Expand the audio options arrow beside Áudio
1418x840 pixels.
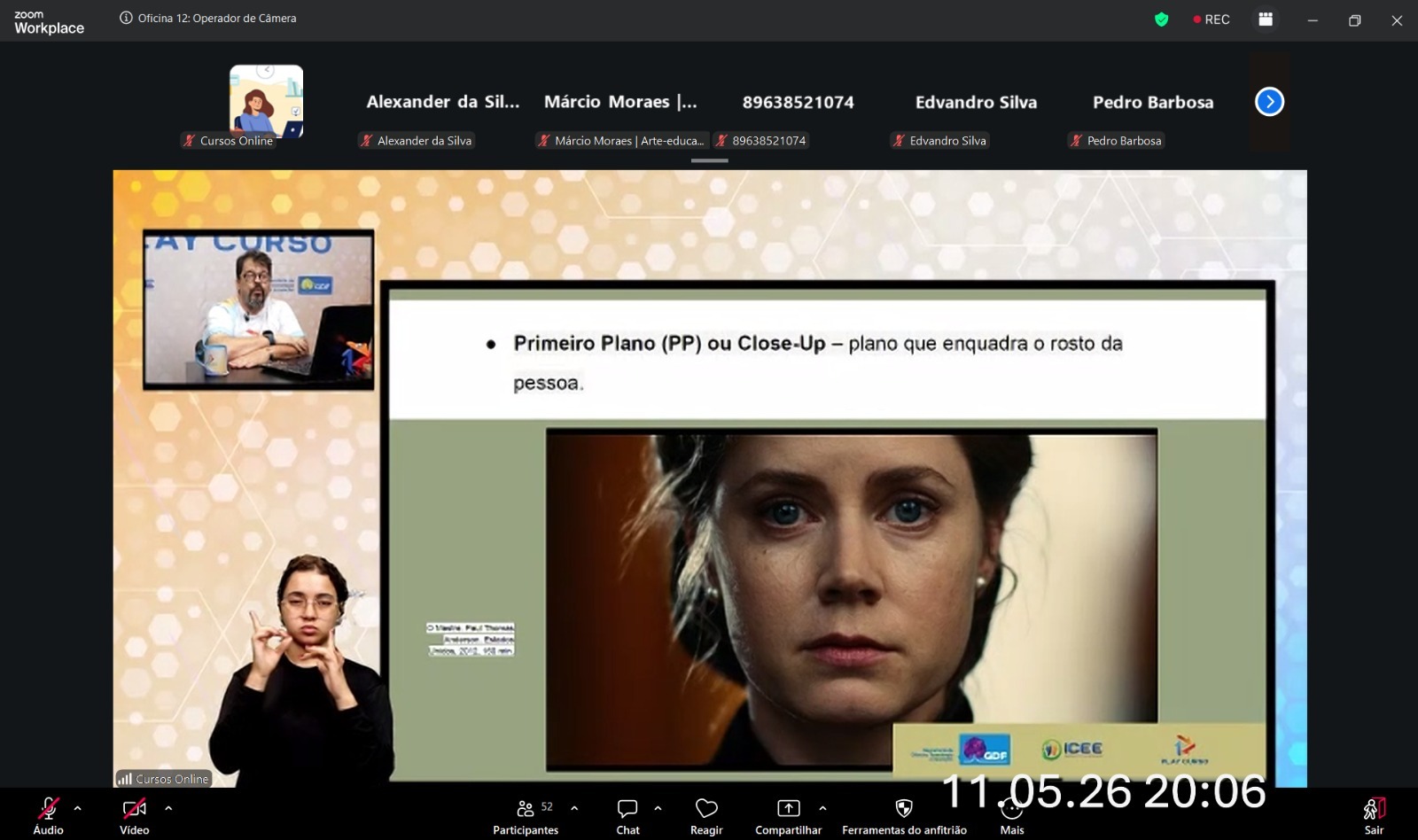click(78, 808)
